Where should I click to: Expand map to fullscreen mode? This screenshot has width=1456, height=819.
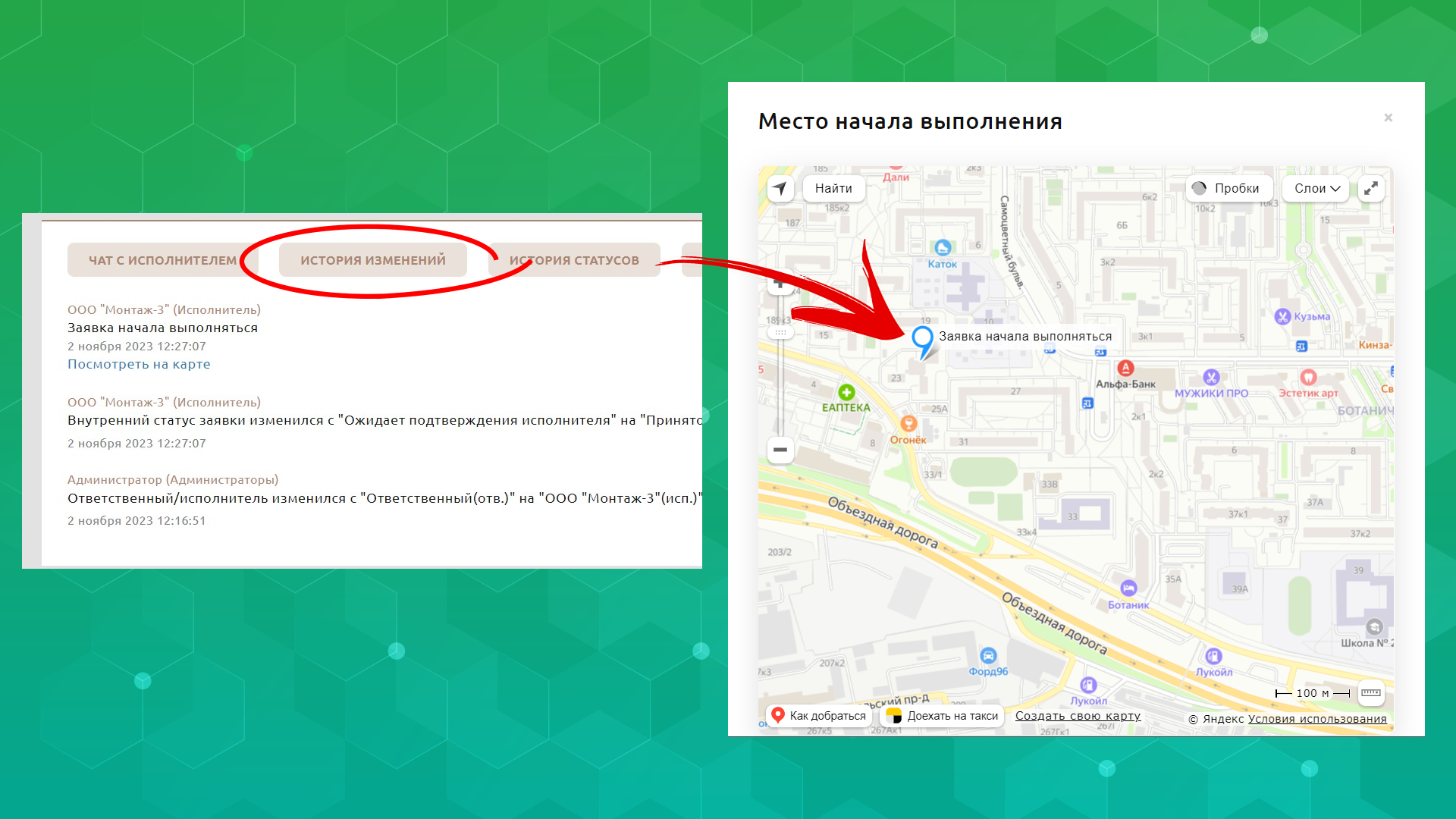(1371, 188)
